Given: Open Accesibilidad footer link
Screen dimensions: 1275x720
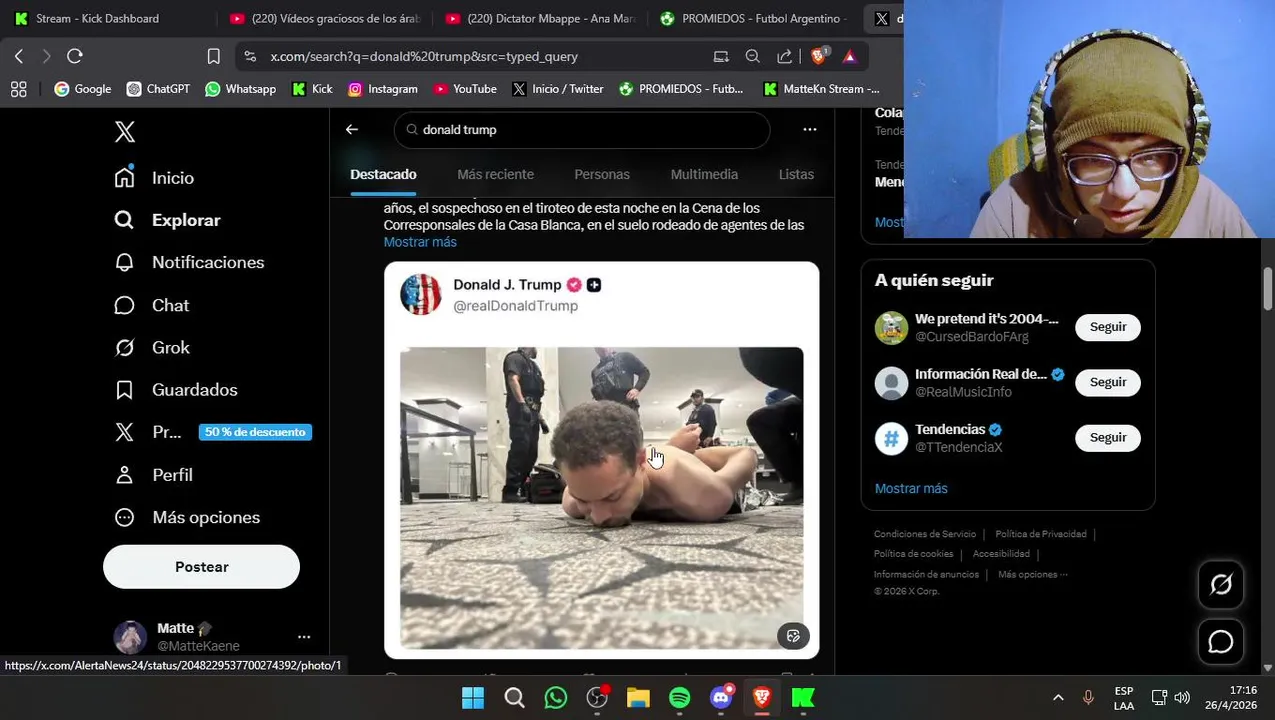Looking at the screenshot, I should point(1001,554).
